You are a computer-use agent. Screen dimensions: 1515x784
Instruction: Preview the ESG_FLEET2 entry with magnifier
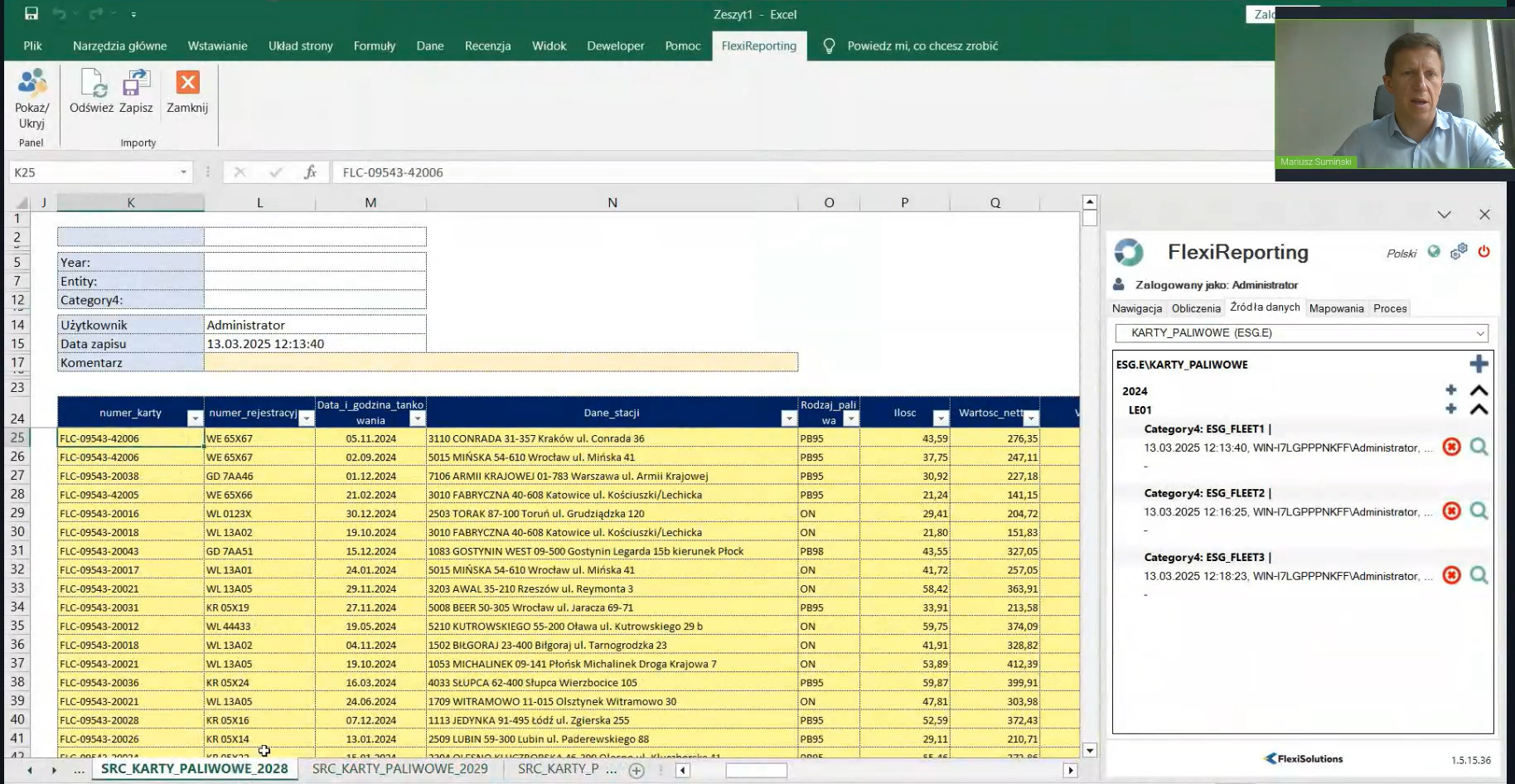click(x=1479, y=511)
